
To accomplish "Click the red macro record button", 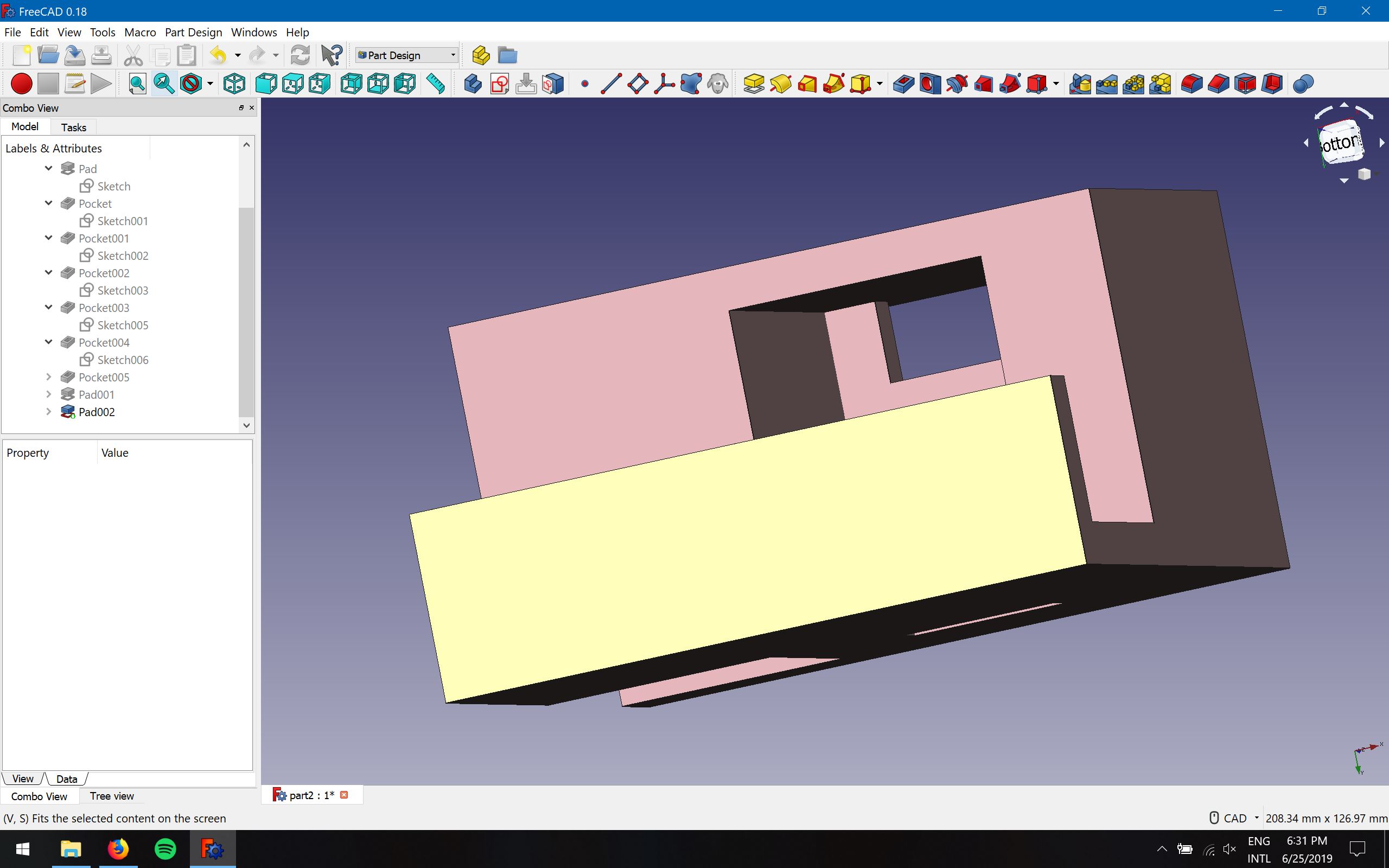I will click(x=21, y=84).
